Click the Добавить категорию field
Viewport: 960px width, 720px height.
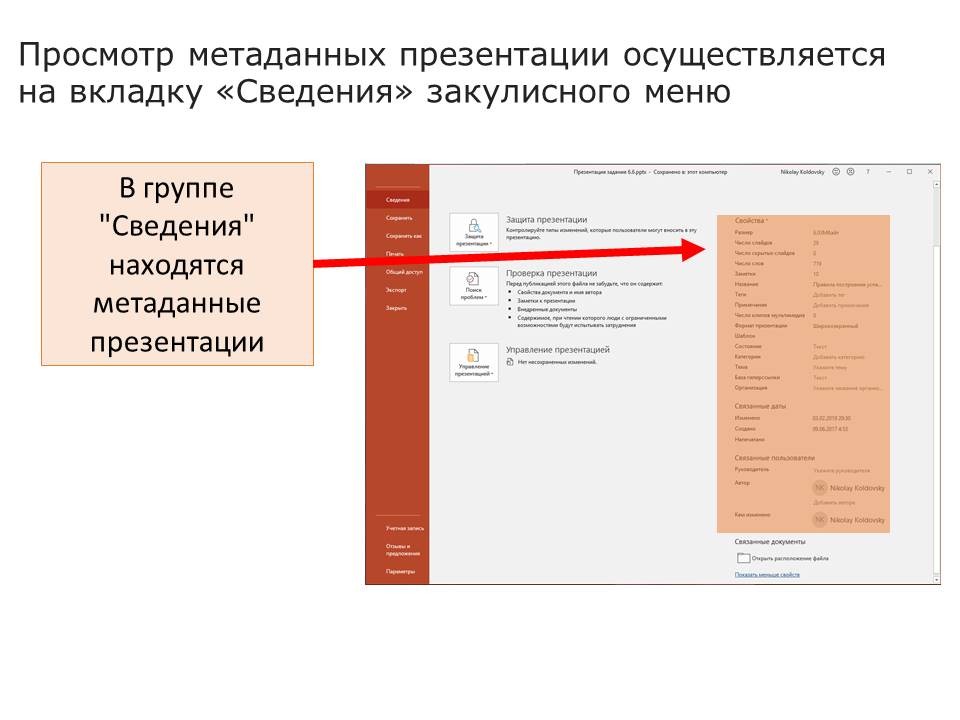click(x=838, y=357)
